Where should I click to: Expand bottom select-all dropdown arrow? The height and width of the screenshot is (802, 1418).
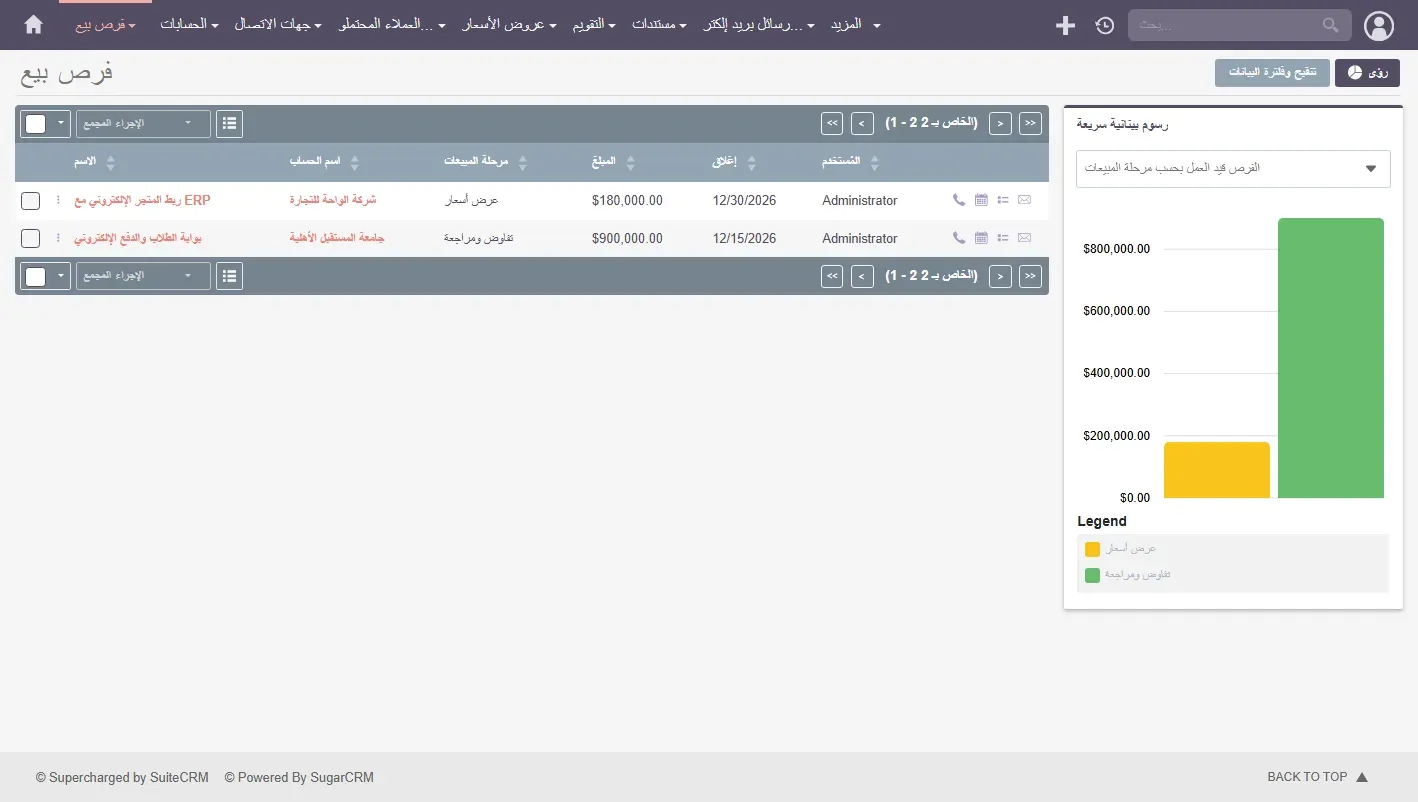coord(60,276)
